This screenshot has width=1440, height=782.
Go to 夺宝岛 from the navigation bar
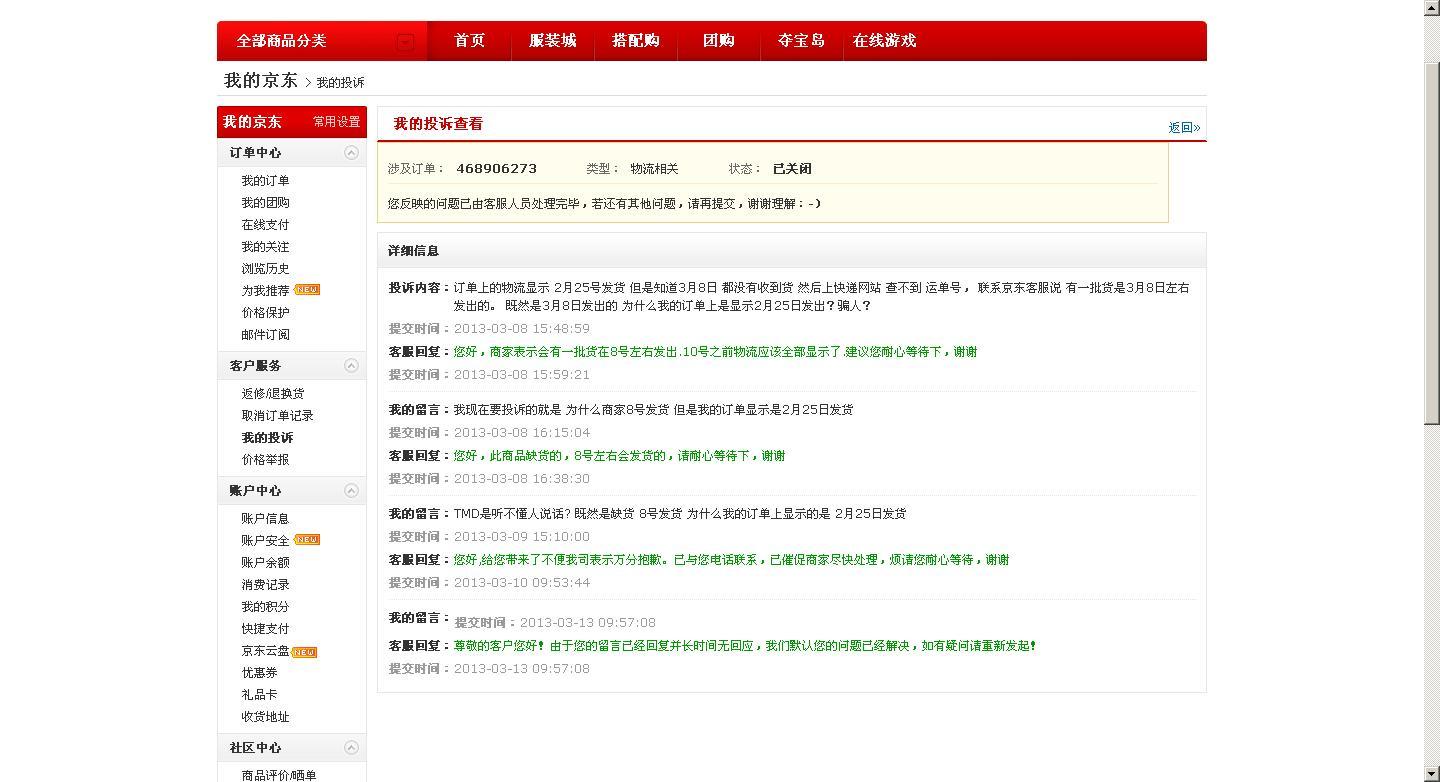click(x=801, y=41)
